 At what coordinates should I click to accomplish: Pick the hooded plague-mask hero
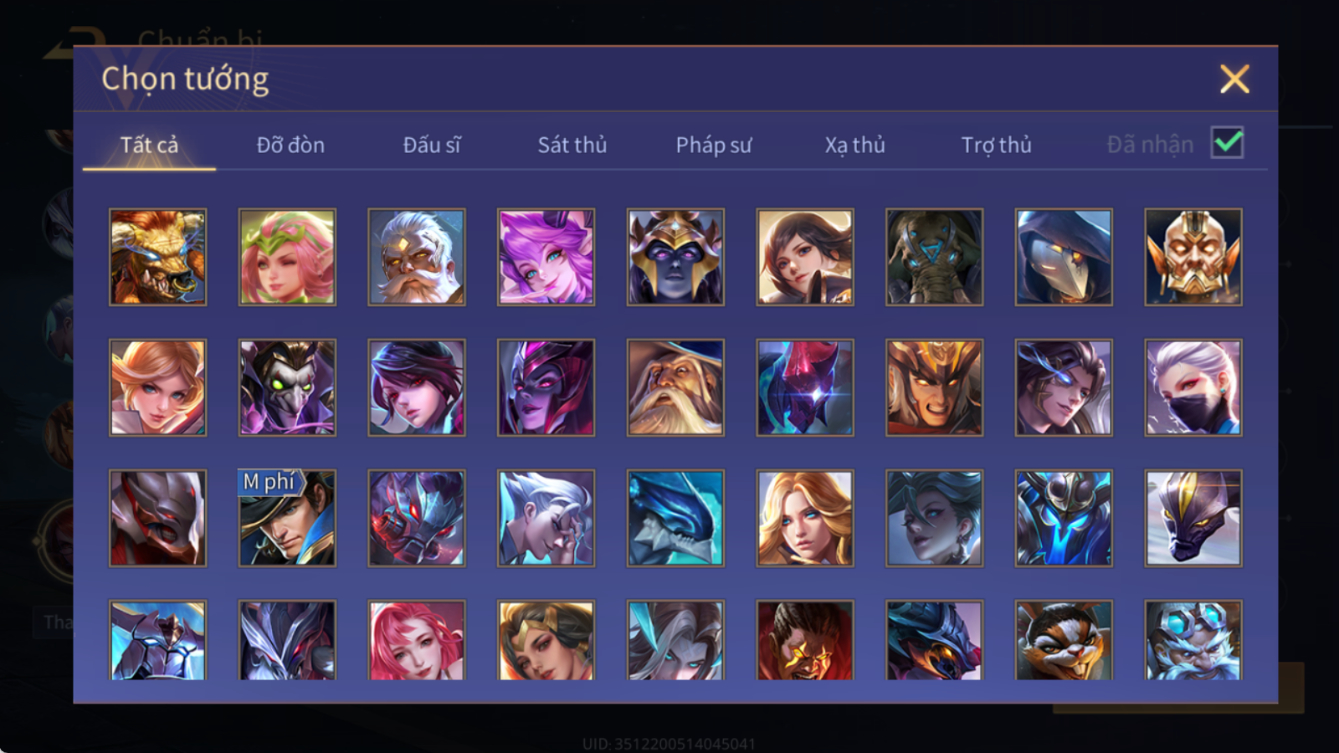[x=1064, y=257]
